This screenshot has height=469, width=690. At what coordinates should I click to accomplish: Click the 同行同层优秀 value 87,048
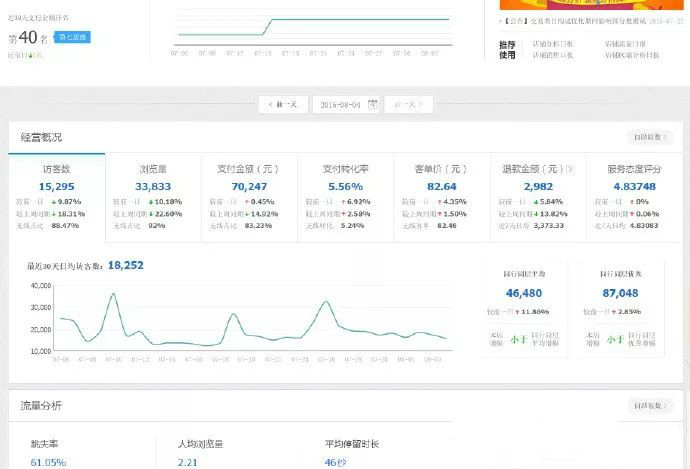[621, 293]
